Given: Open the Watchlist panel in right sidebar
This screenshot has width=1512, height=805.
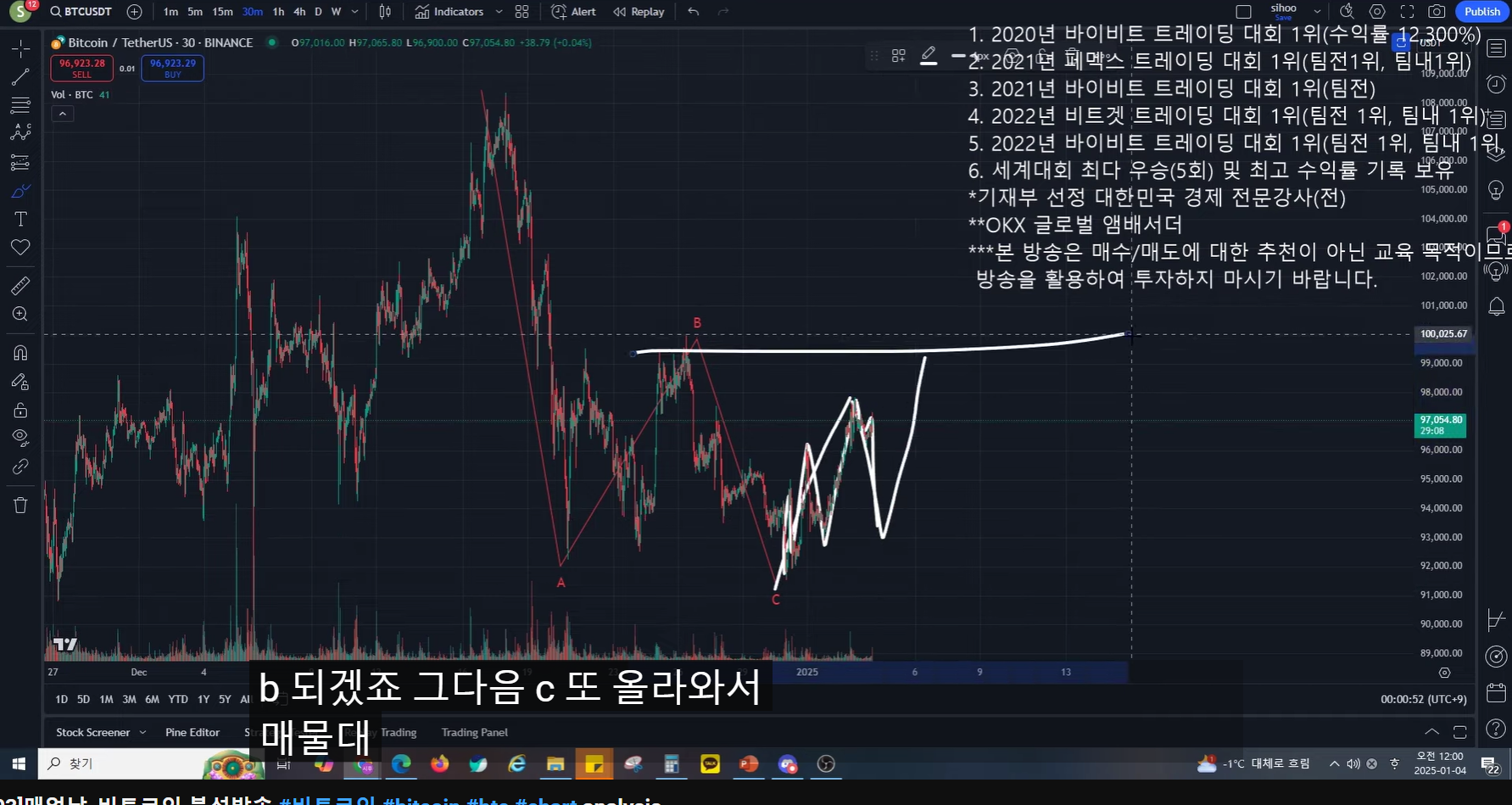Looking at the screenshot, I should 1497,48.
